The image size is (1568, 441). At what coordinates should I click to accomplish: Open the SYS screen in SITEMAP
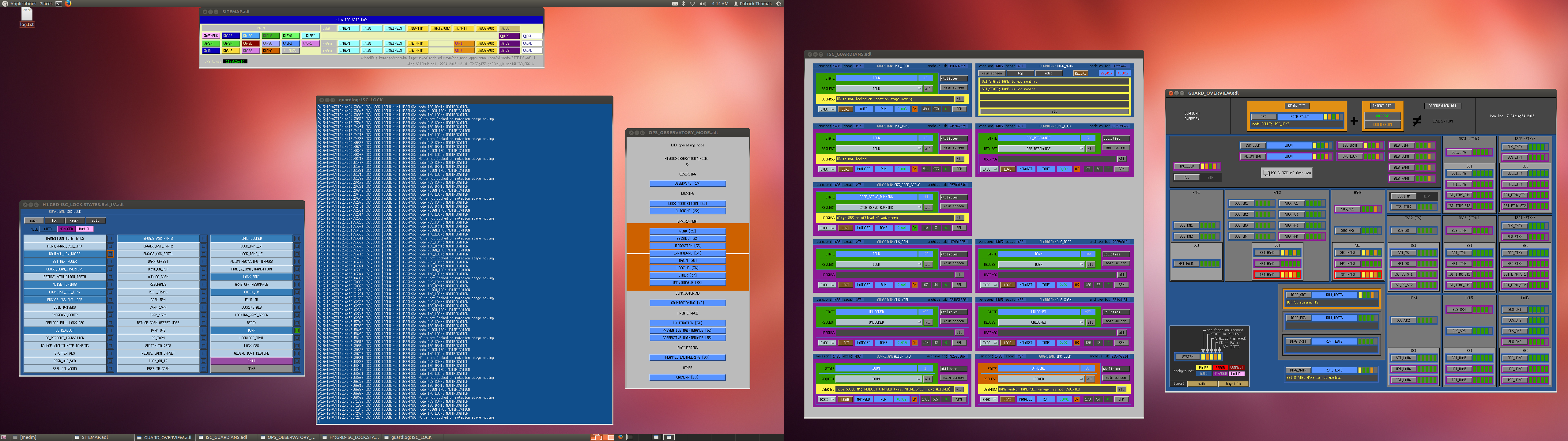291,36
